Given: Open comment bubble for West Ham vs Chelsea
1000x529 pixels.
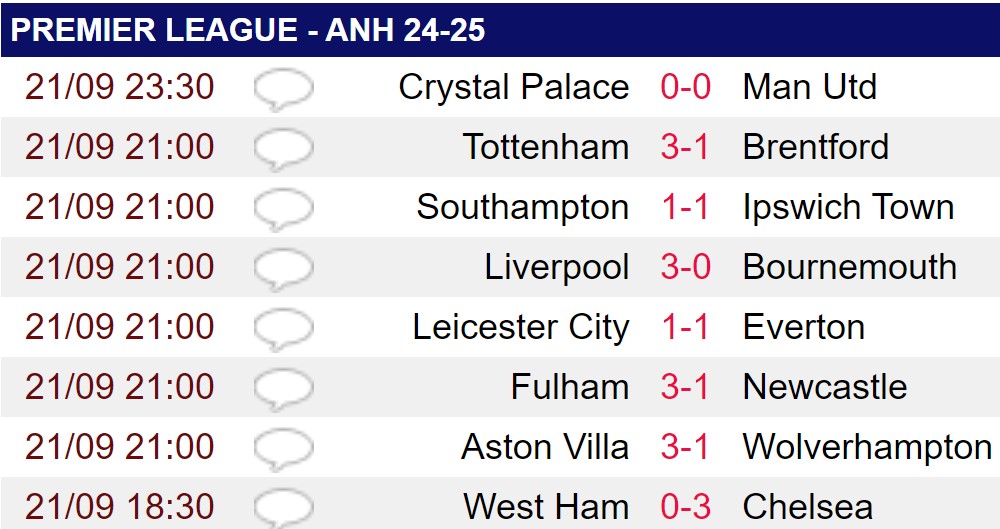Looking at the screenshot, I should [283, 509].
